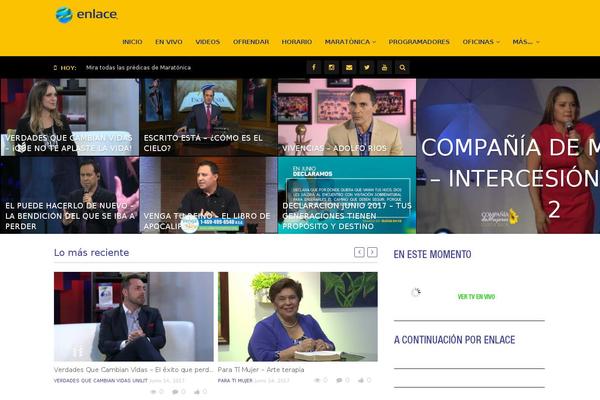Open 'Declaración Junio 2017' tile

347,195
